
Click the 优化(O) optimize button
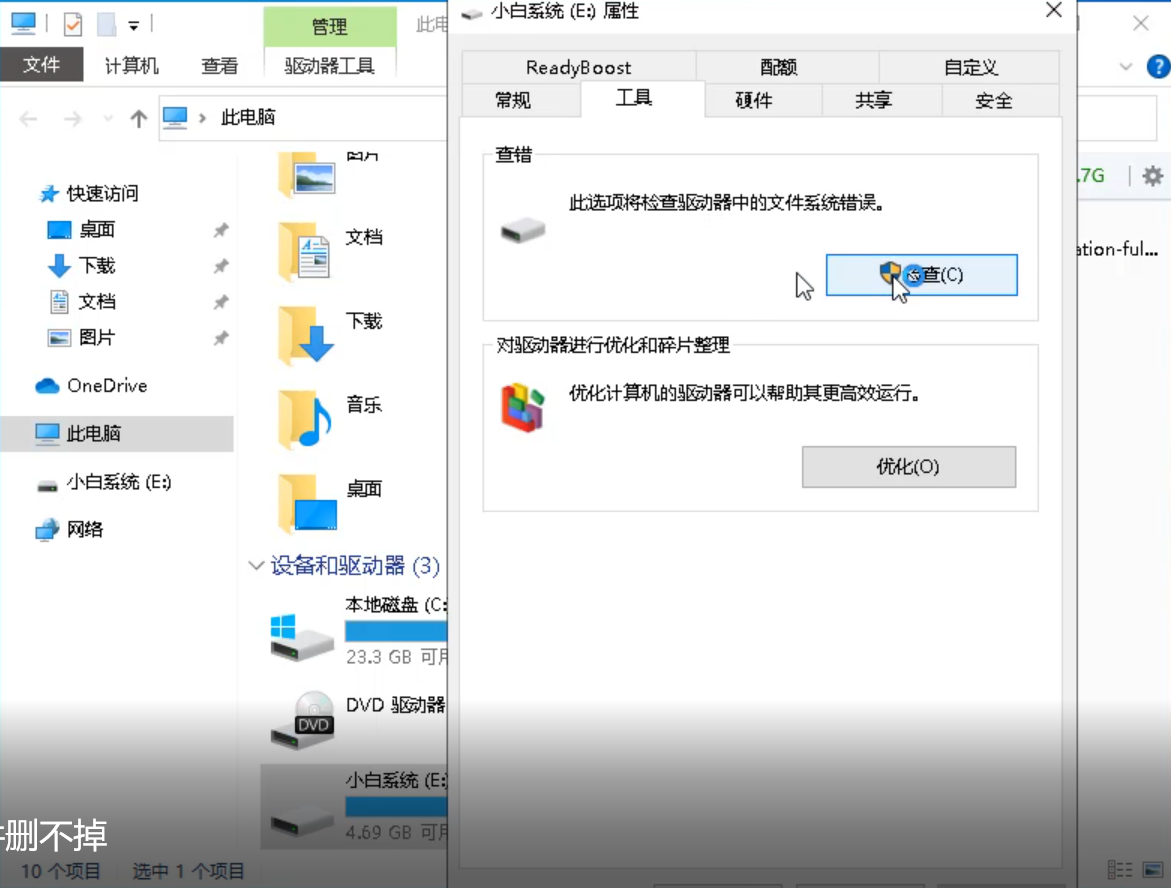pos(908,467)
